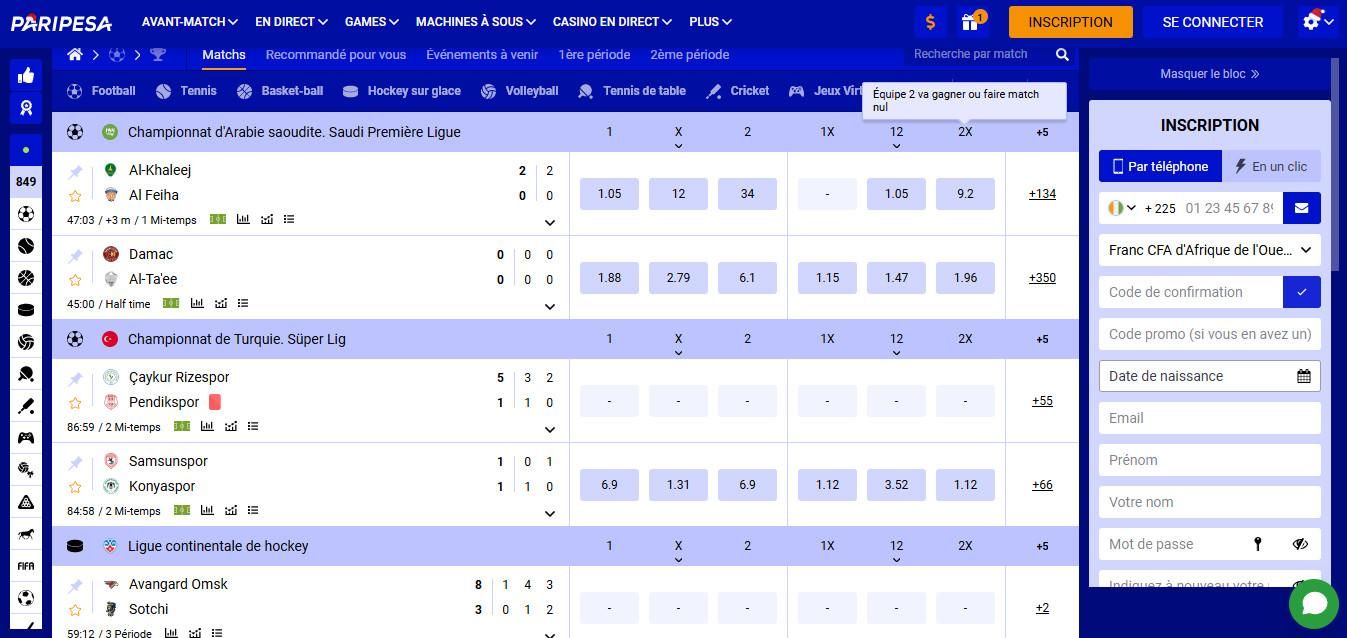Select odds 1.88 for Damac win
Viewport: 1347px width, 638px height.
[x=609, y=278]
